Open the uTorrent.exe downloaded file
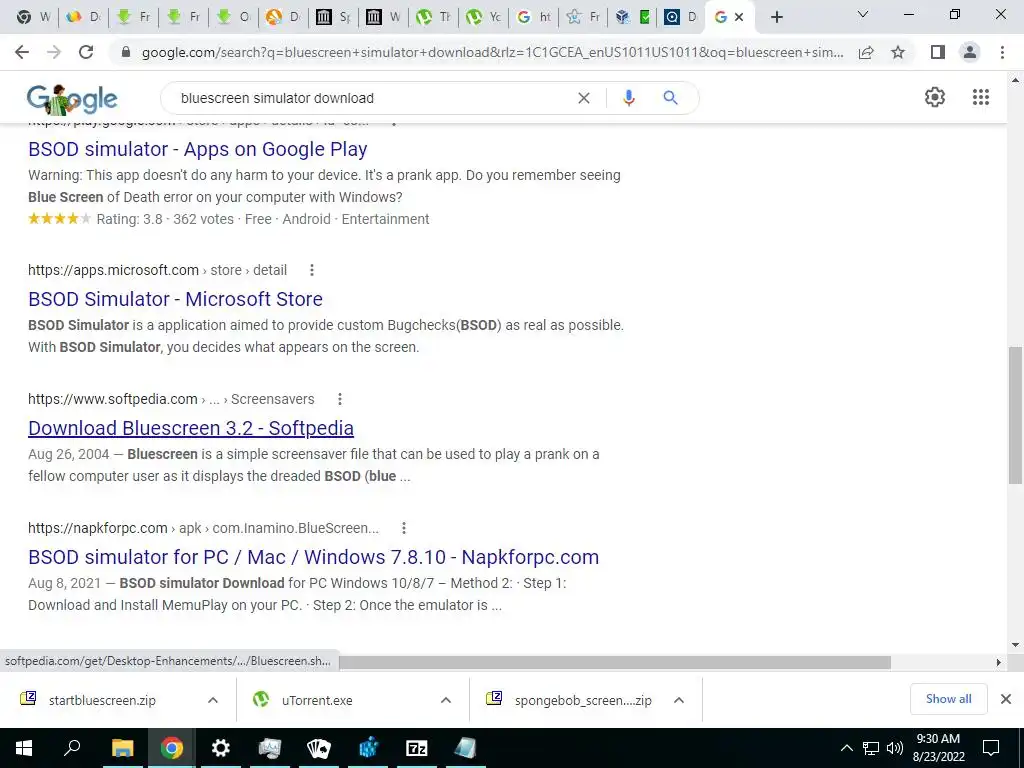 click(317, 700)
